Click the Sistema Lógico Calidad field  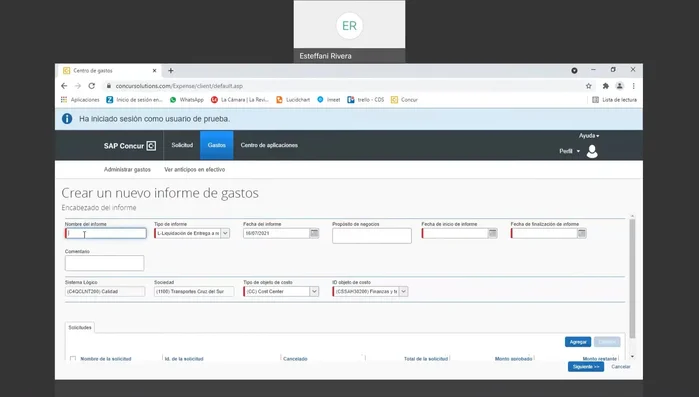105,291
